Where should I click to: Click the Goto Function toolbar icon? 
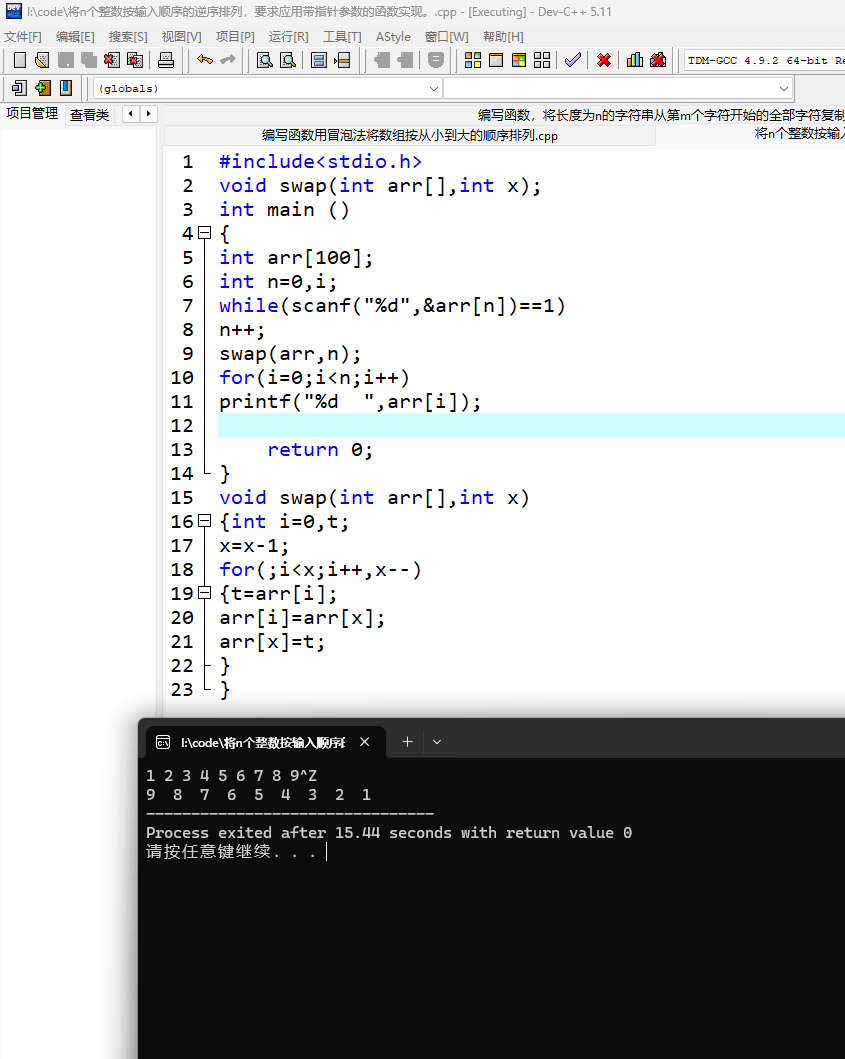[319, 60]
